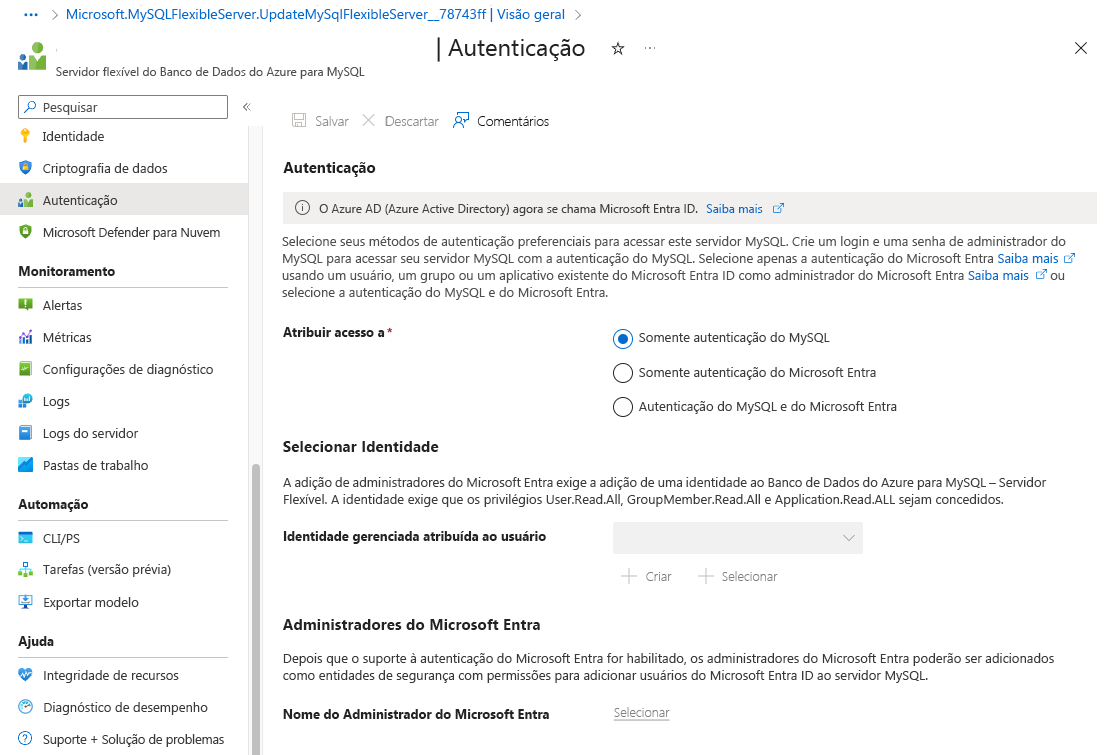Click the Saiba mais link about Microsoft Entra ID

736,207
